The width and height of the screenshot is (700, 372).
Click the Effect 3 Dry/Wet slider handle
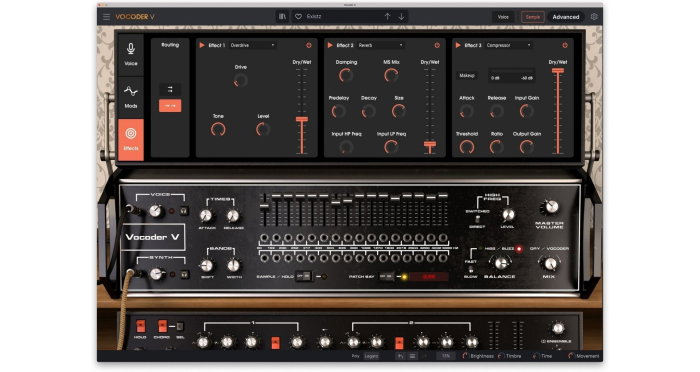pyautogui.click(x=558, y=71)
